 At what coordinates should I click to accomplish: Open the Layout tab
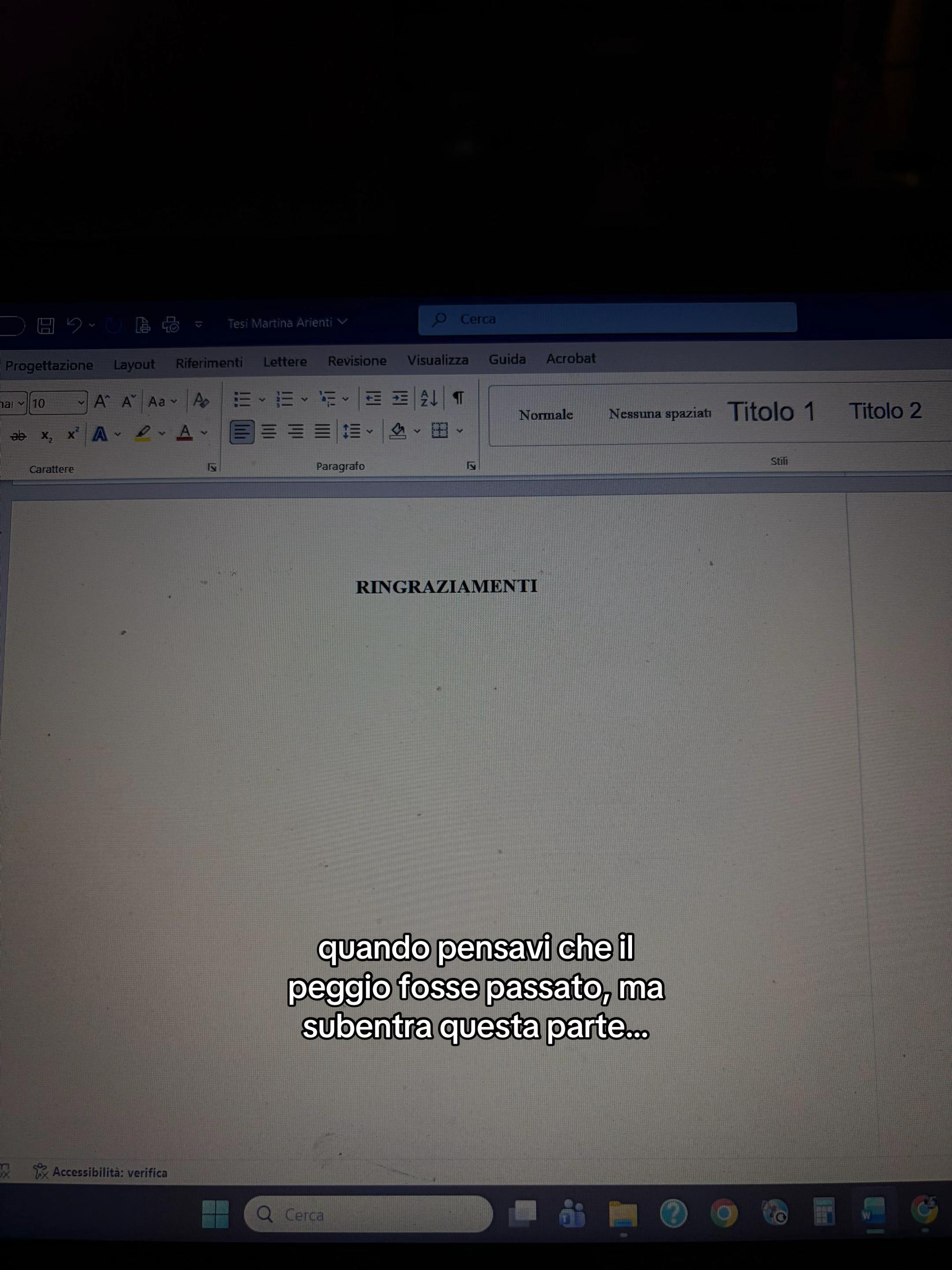coord(134,364)
